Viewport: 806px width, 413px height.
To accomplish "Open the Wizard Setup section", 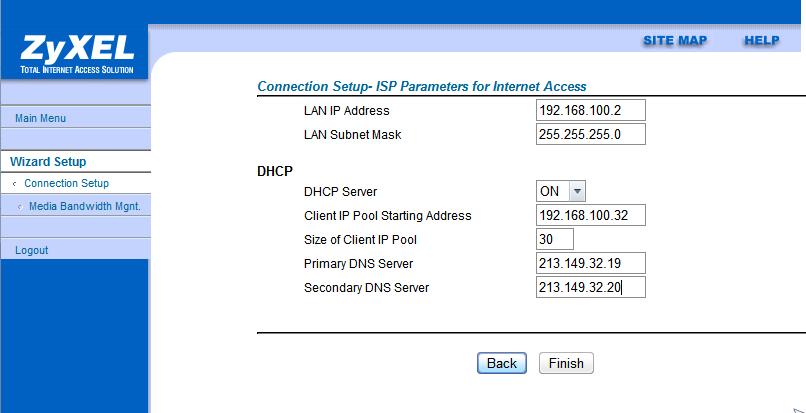I will tap(48, 161).
